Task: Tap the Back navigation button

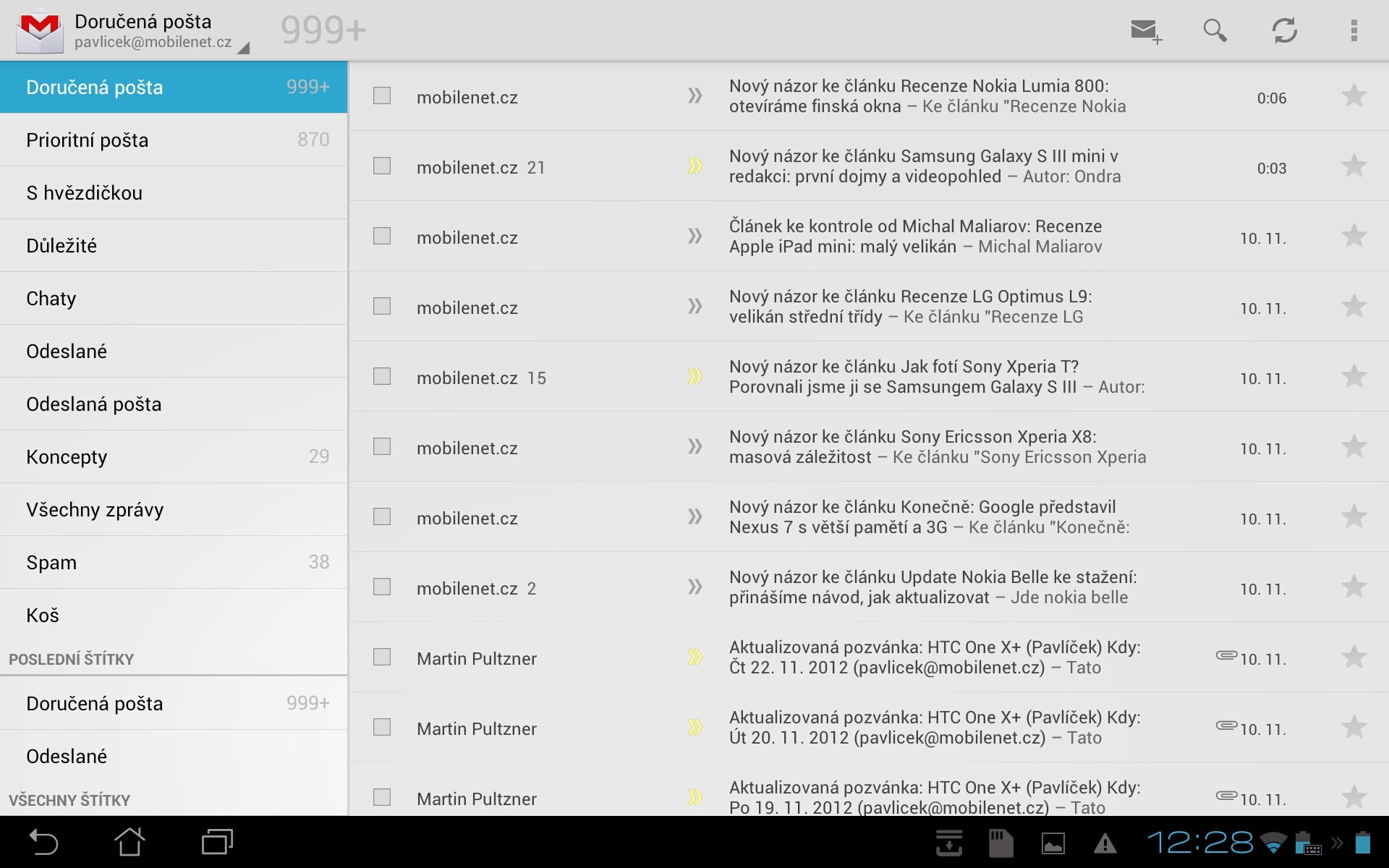Action: click(x=43, y=842)
